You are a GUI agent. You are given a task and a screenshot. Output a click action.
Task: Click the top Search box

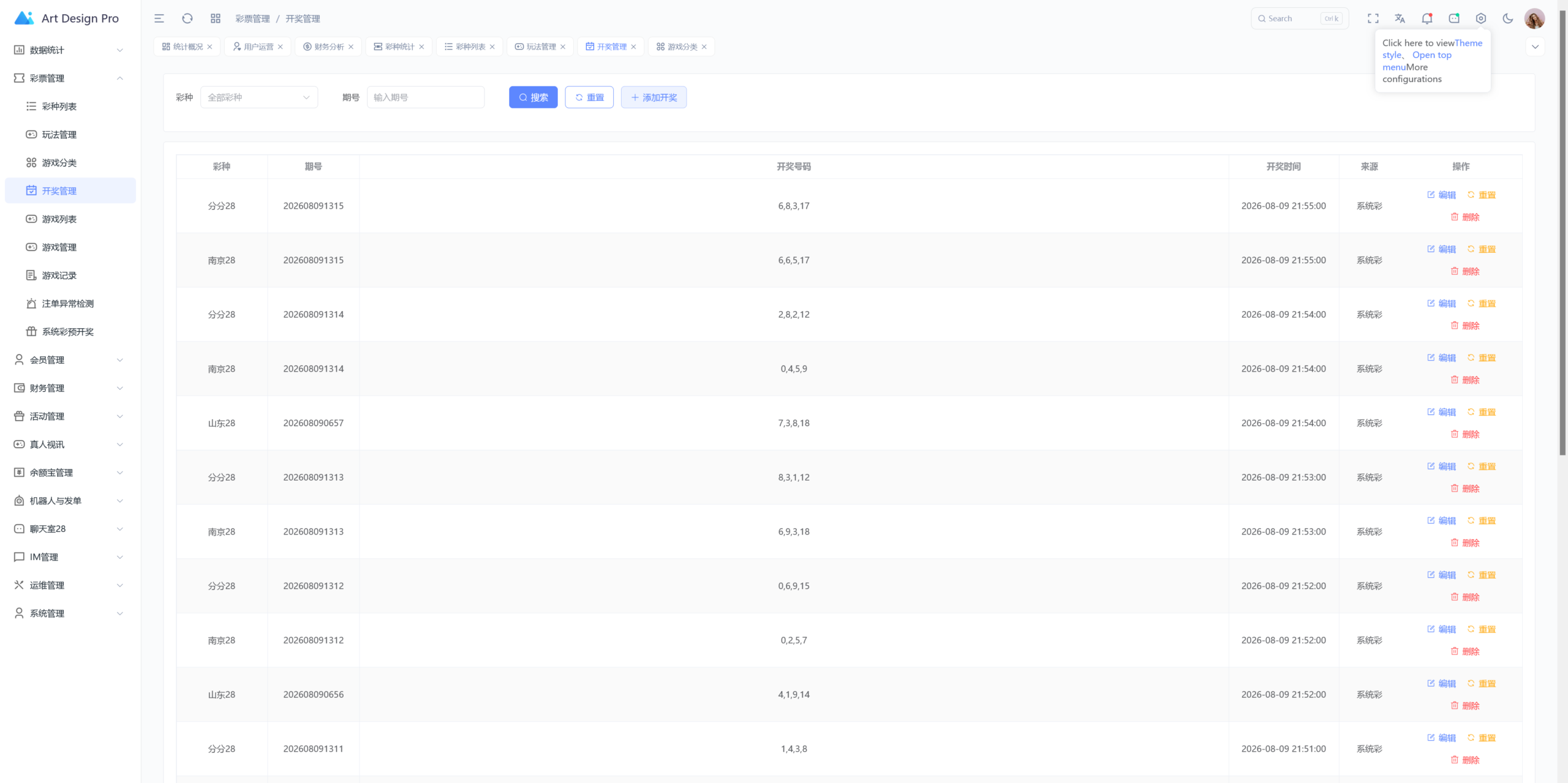pyautogui.click(x=1300, y=18)
